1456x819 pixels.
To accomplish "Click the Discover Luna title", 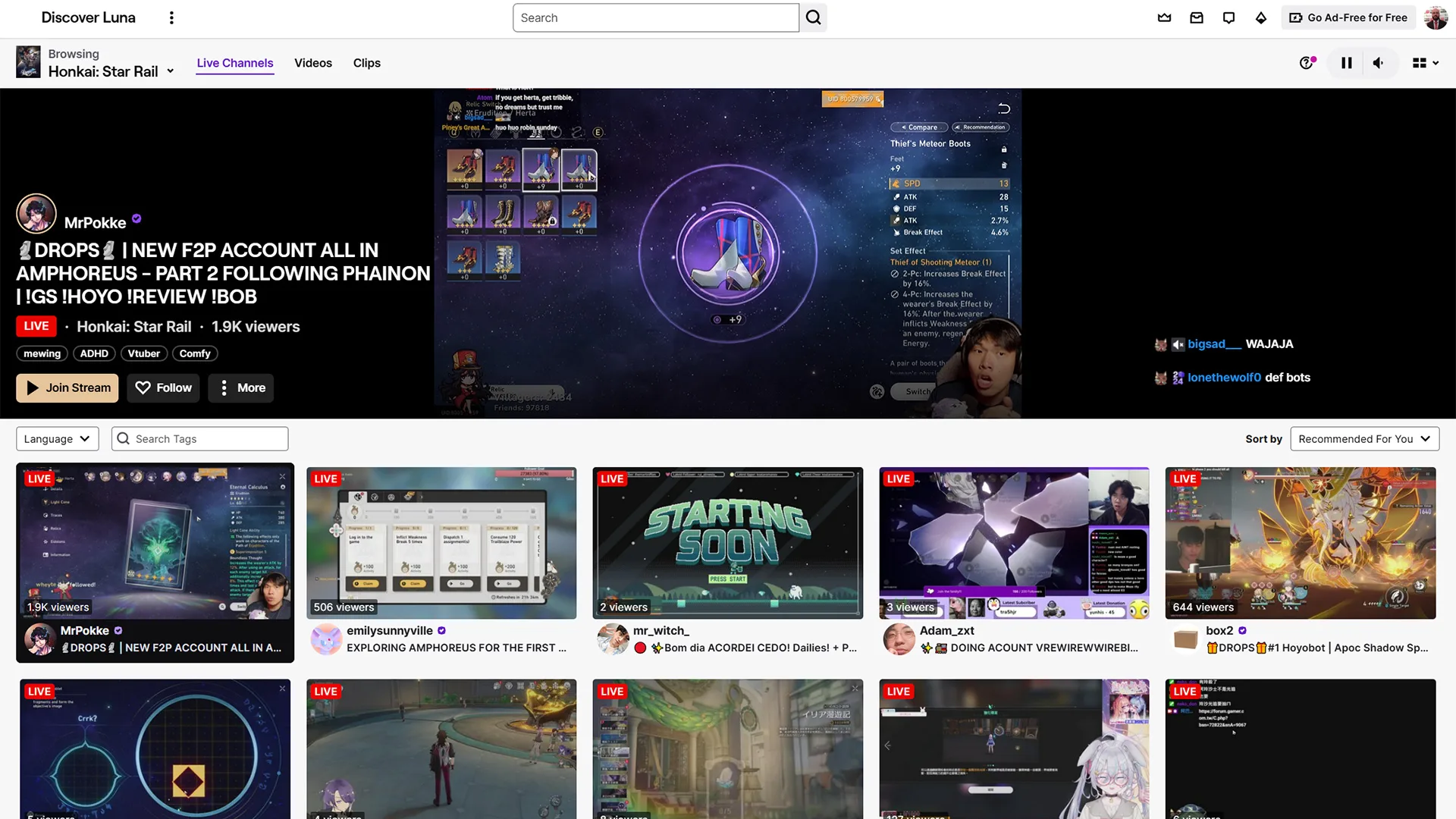I will [x=88, y=17].
